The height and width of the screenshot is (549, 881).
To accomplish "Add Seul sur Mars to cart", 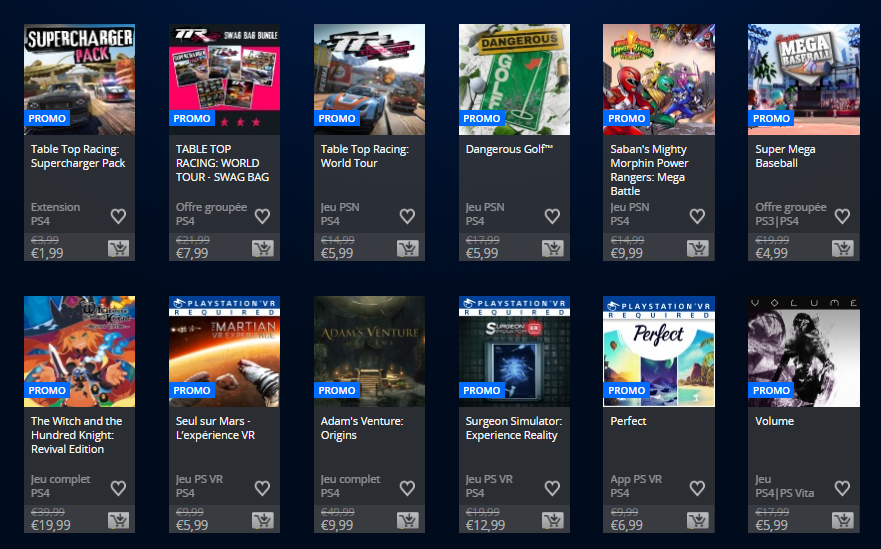I will point(263,520).
